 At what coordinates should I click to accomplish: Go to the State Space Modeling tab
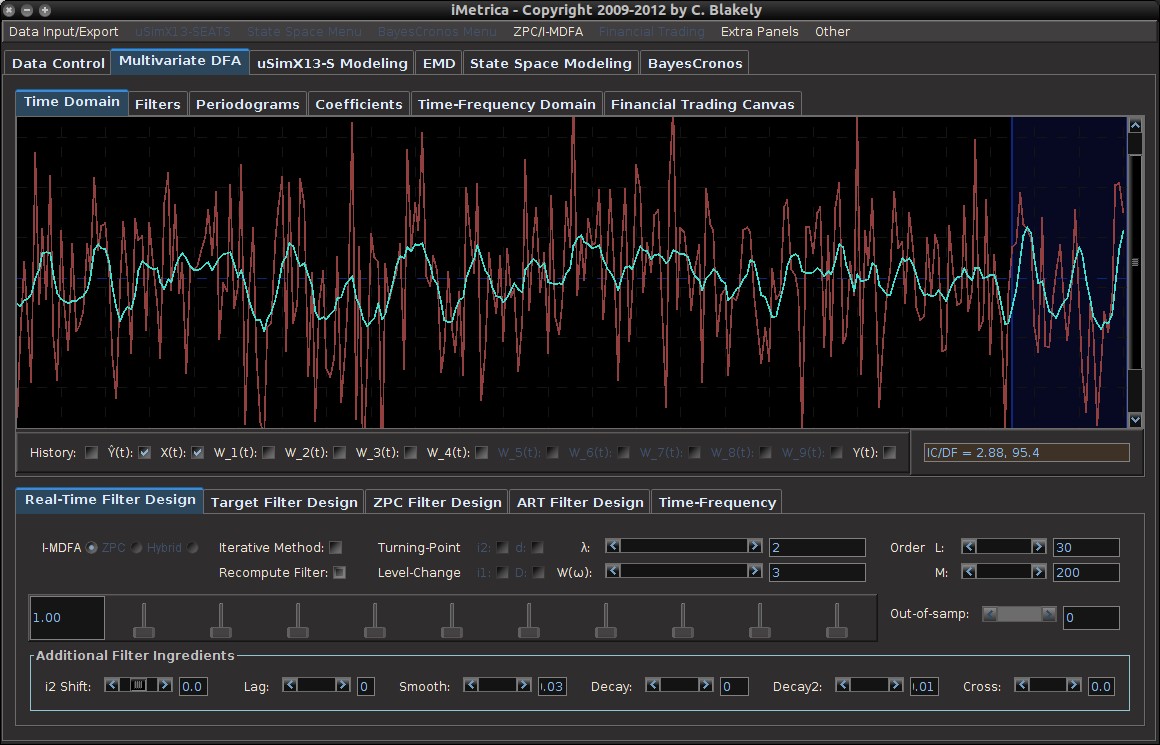tap(550, 63)
